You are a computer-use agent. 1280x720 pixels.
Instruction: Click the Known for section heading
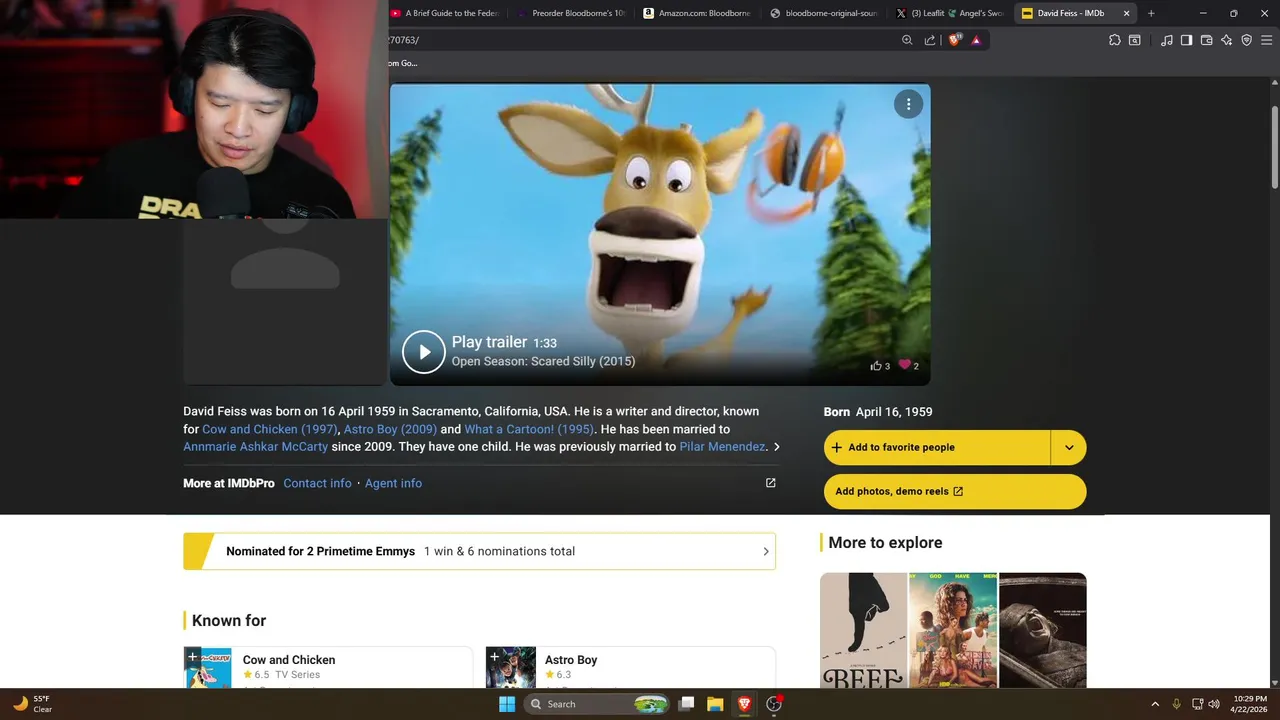(229, 620)
